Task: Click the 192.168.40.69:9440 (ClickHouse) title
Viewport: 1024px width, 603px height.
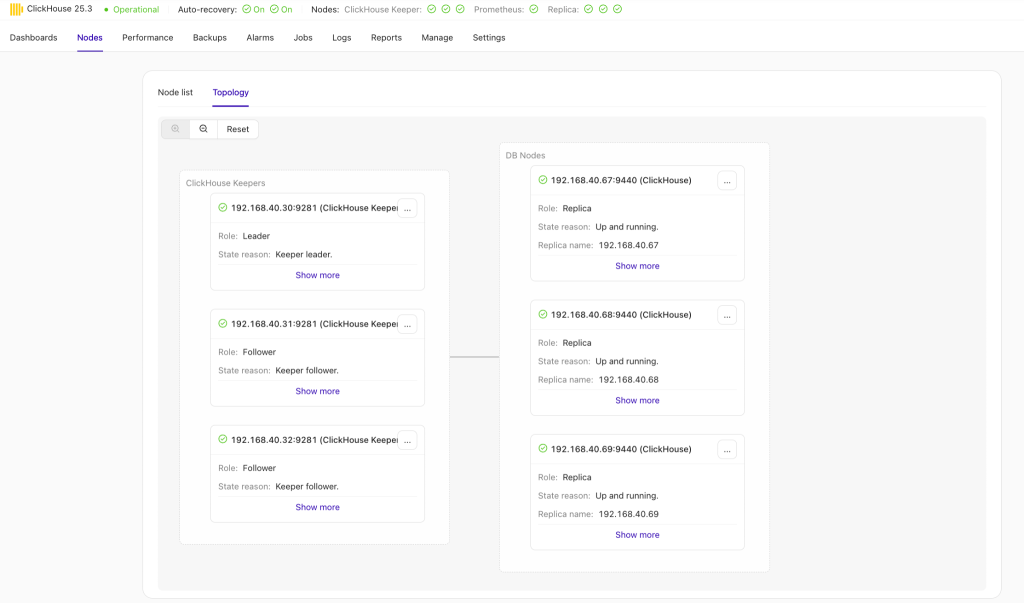Action: (x=621, y=449)
